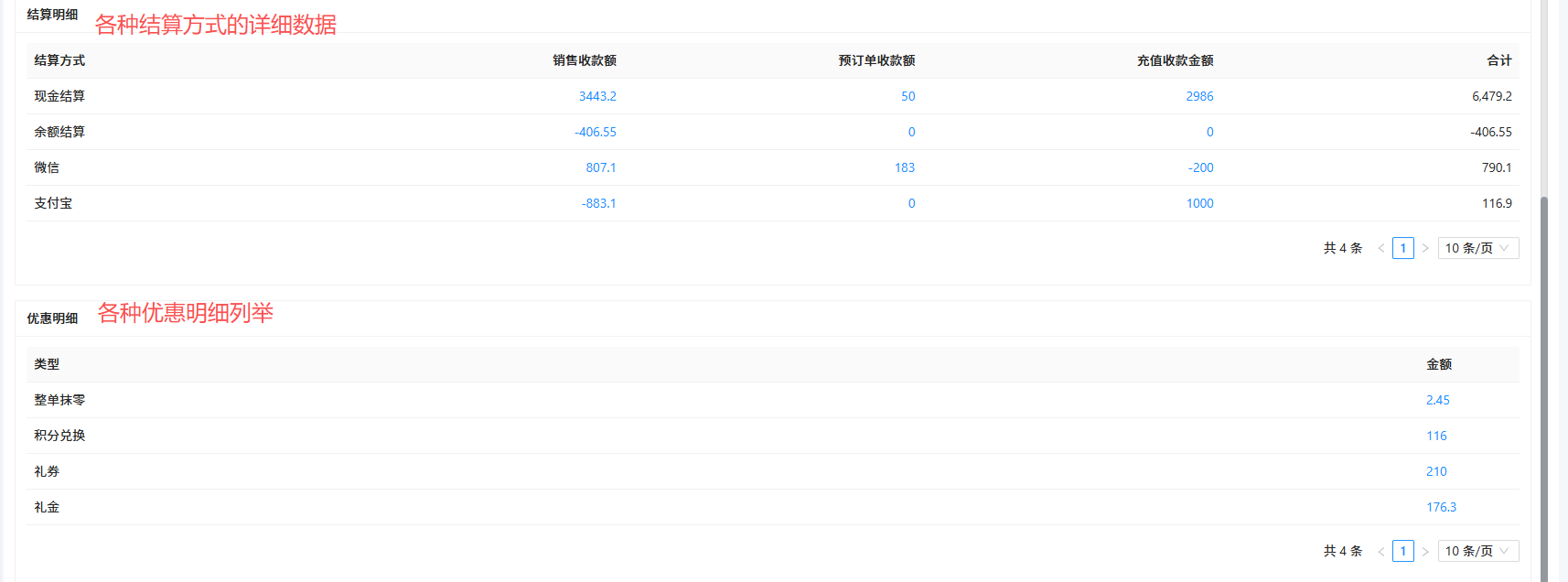The height and width of the screenshot is (582, 1568).
Task: Open cash settlement recharge amount 2986
Action: (x=1199, y=96)
